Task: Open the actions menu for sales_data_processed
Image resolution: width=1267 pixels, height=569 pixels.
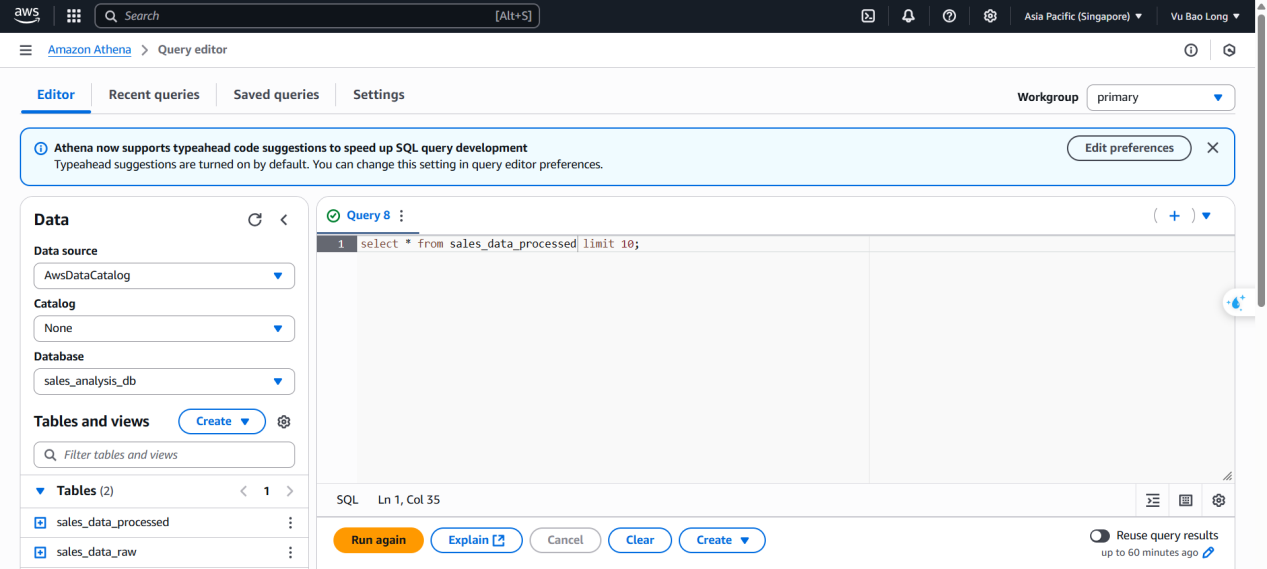Action: tap(291, 523)
